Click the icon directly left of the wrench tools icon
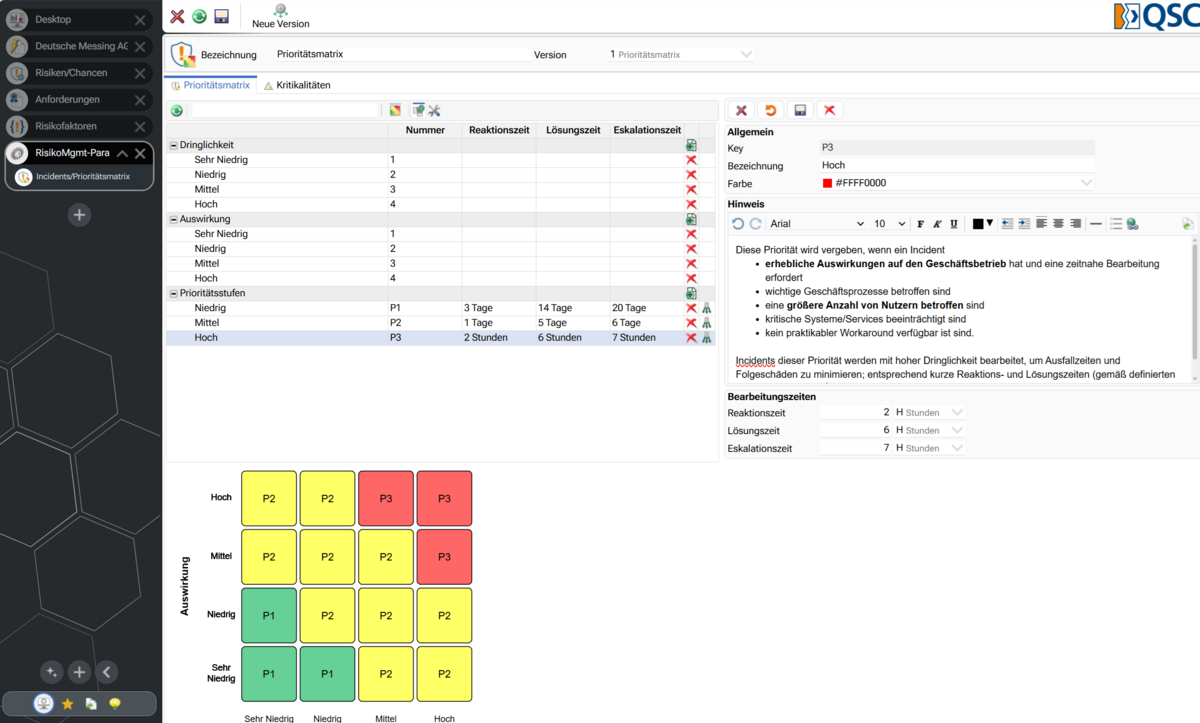Image resolution: width=1200 pixels, height=723 pixels. [419, 110]
